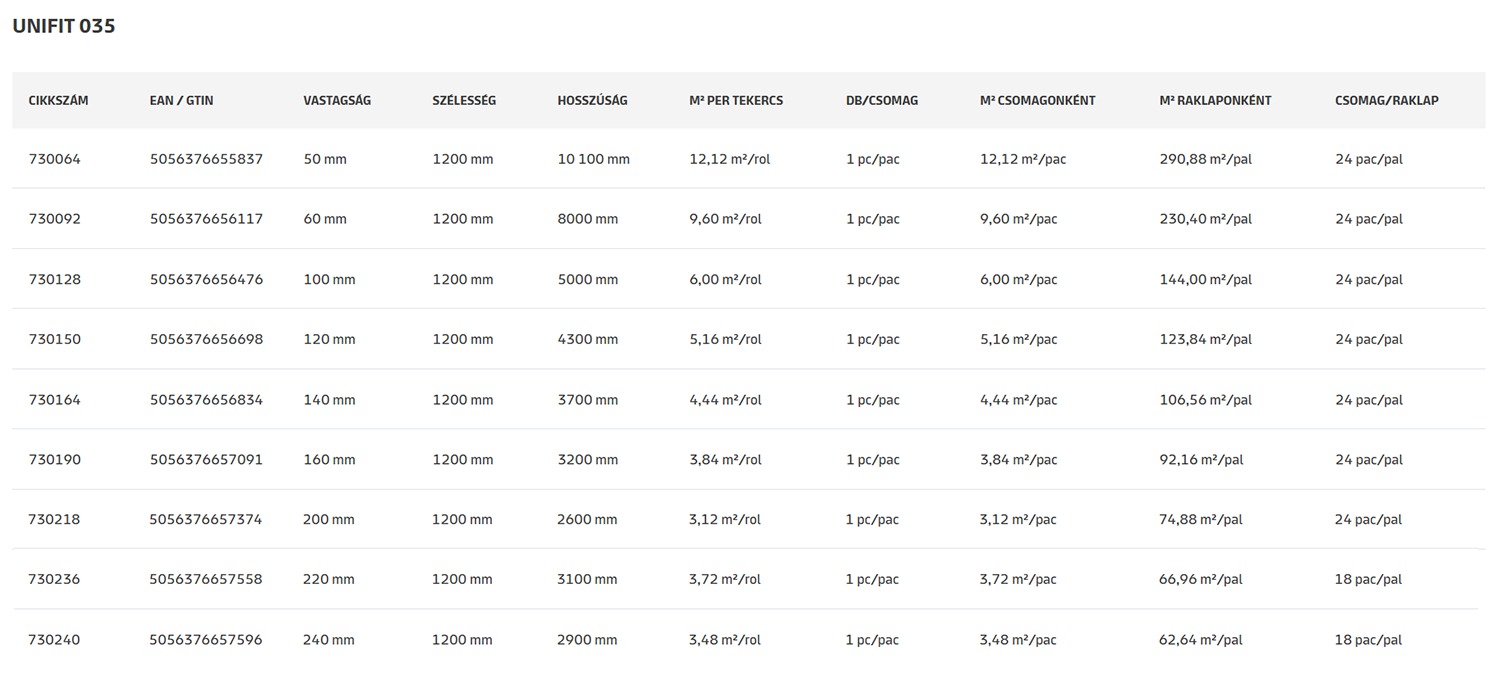Viewport: 1500px width, 674px height.
Task: Select the 100 mm thickness cell
Action: point(329,279)
